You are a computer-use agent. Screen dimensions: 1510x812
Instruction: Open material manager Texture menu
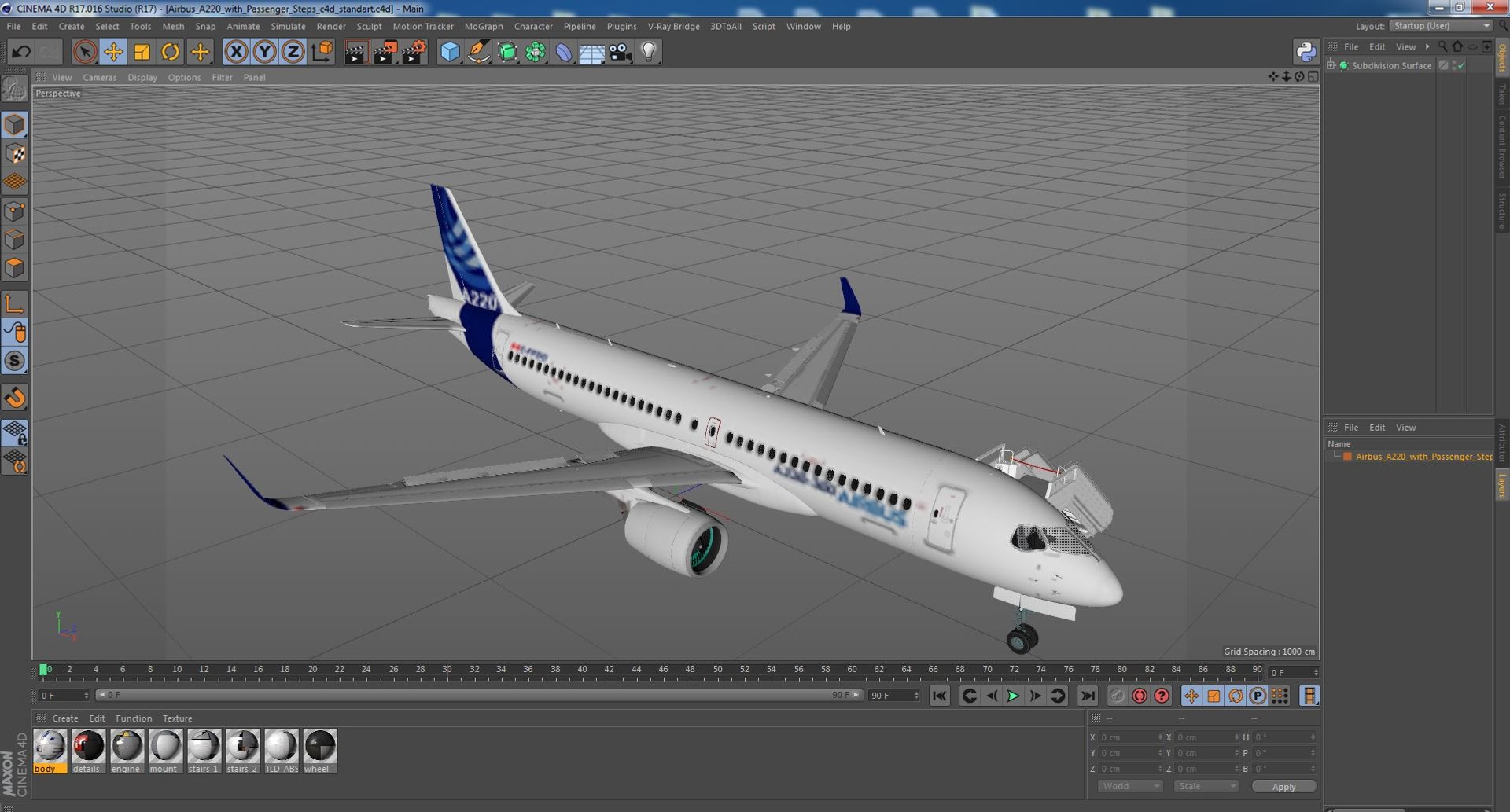tap(177, 718)
